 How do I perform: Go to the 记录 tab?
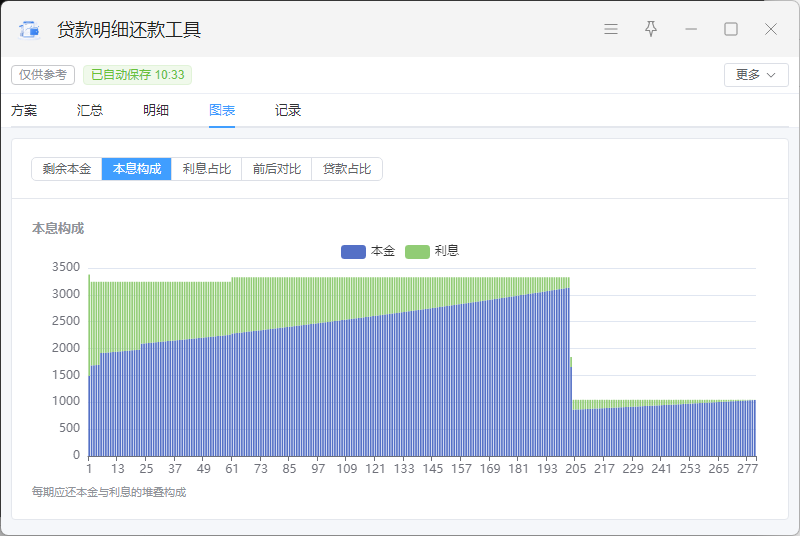click(x=288, y=110)
